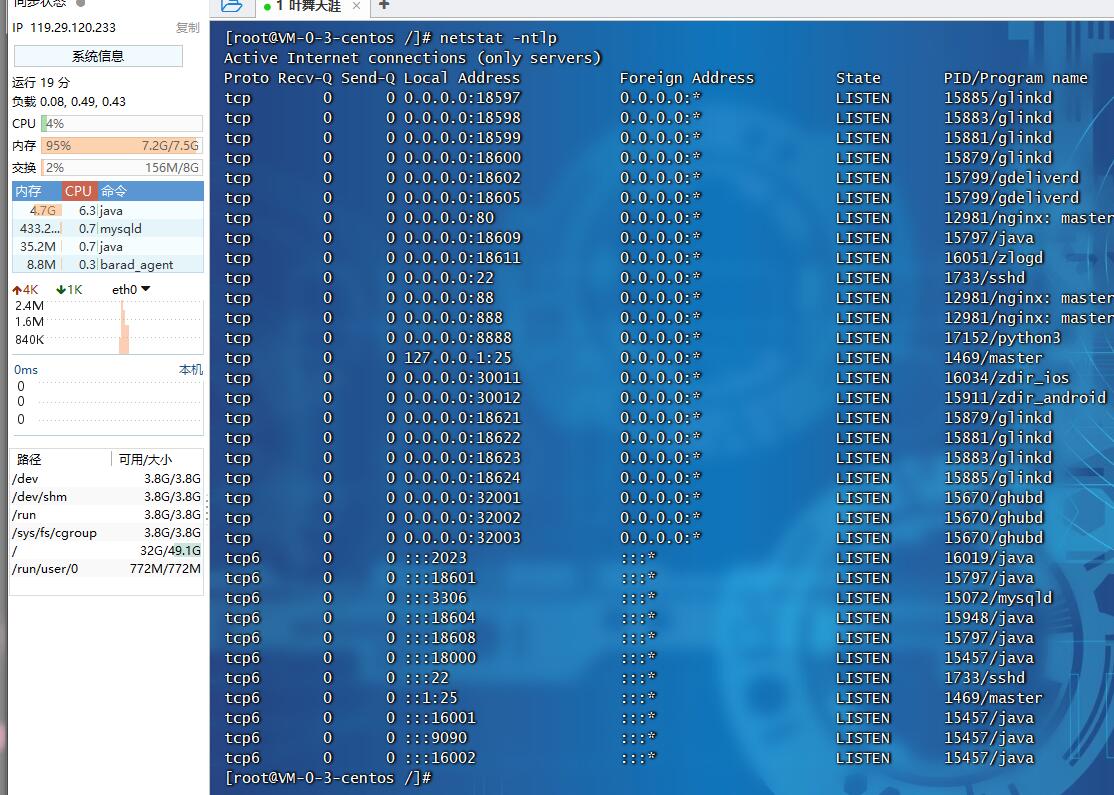Select the java process using 4.7G
The image size is (1114, 795).
(x=108, y=210)
